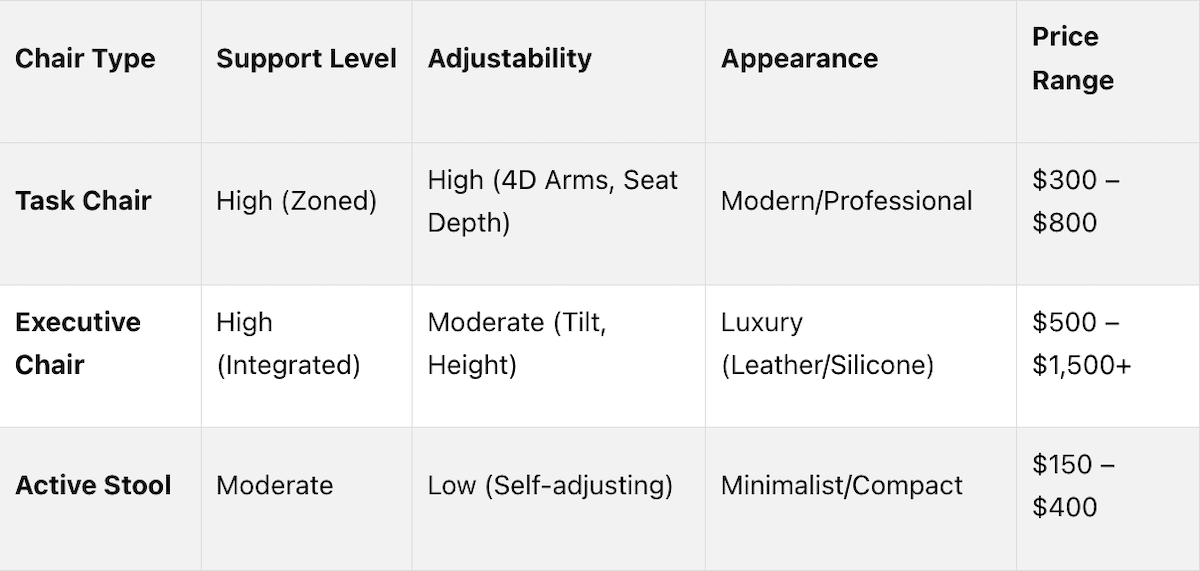Click the Appearance column header
Viewport: 1200px width, 571px height.
799,58
